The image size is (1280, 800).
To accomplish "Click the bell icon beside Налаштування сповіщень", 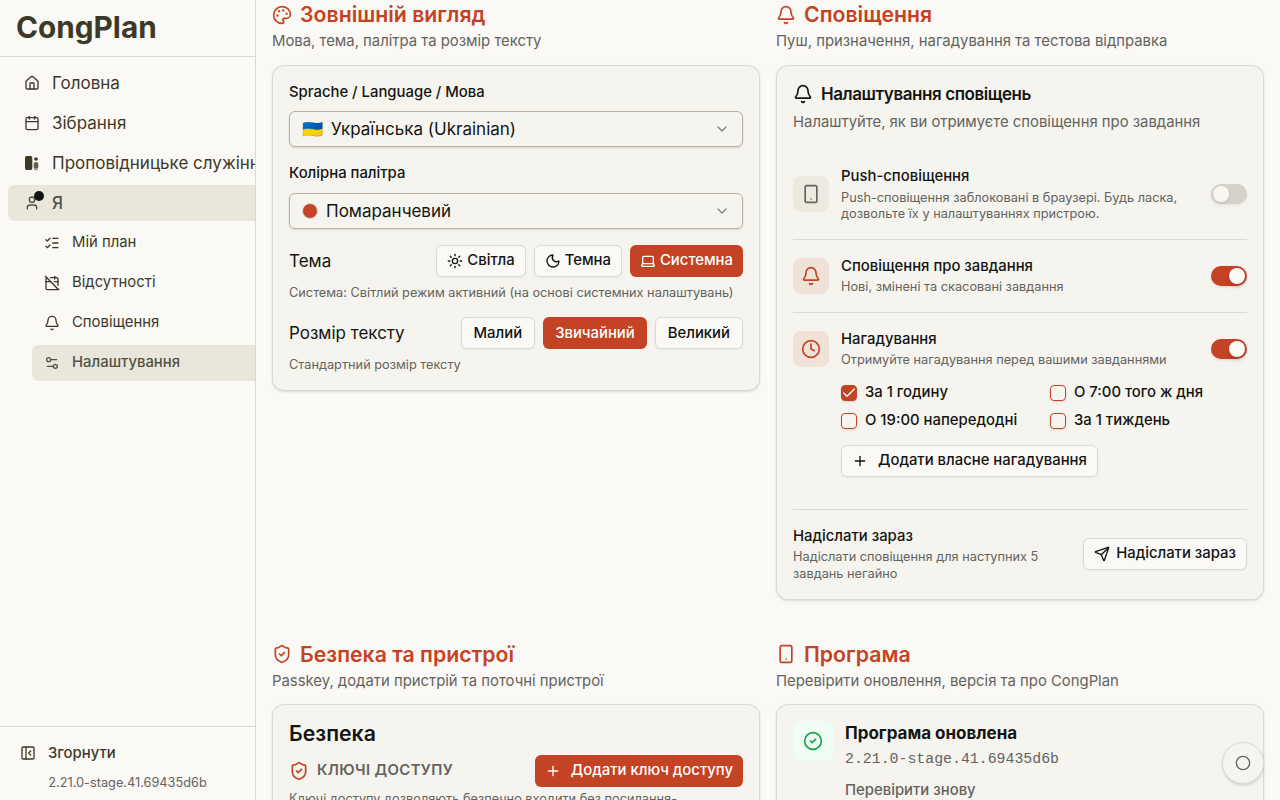I will (802, 94).
